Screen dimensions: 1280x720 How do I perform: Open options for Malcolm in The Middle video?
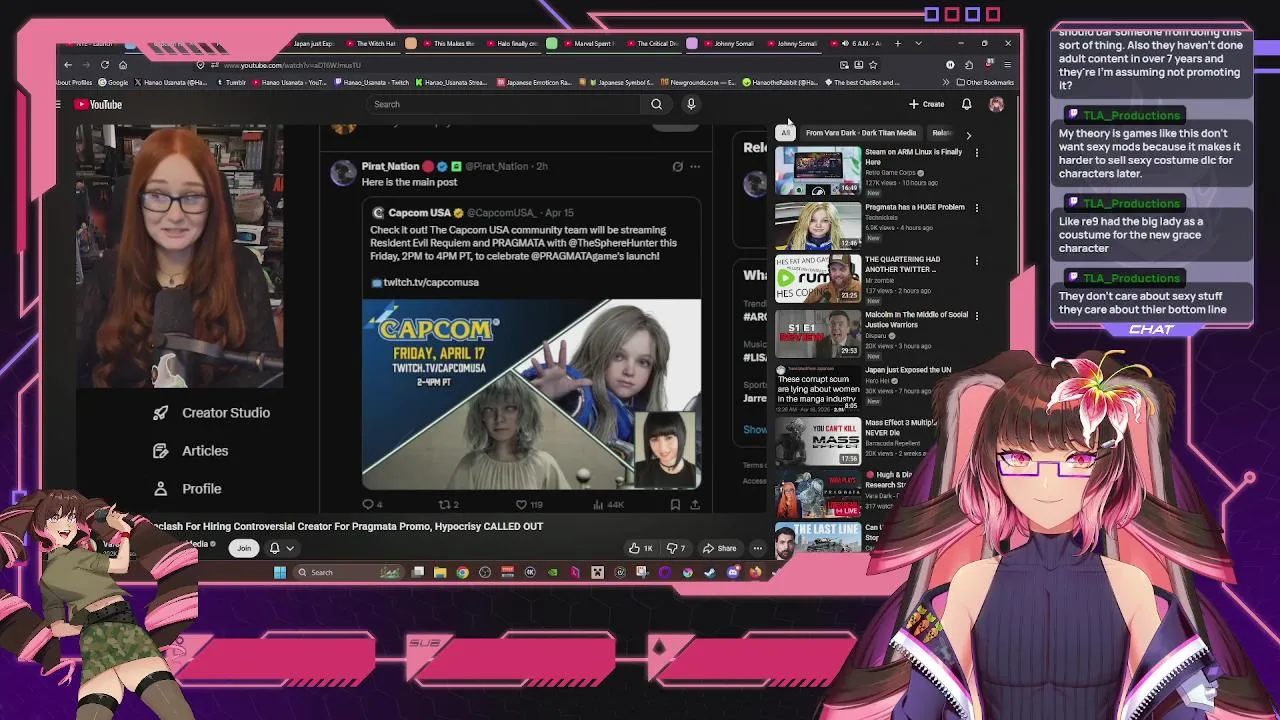977,315
